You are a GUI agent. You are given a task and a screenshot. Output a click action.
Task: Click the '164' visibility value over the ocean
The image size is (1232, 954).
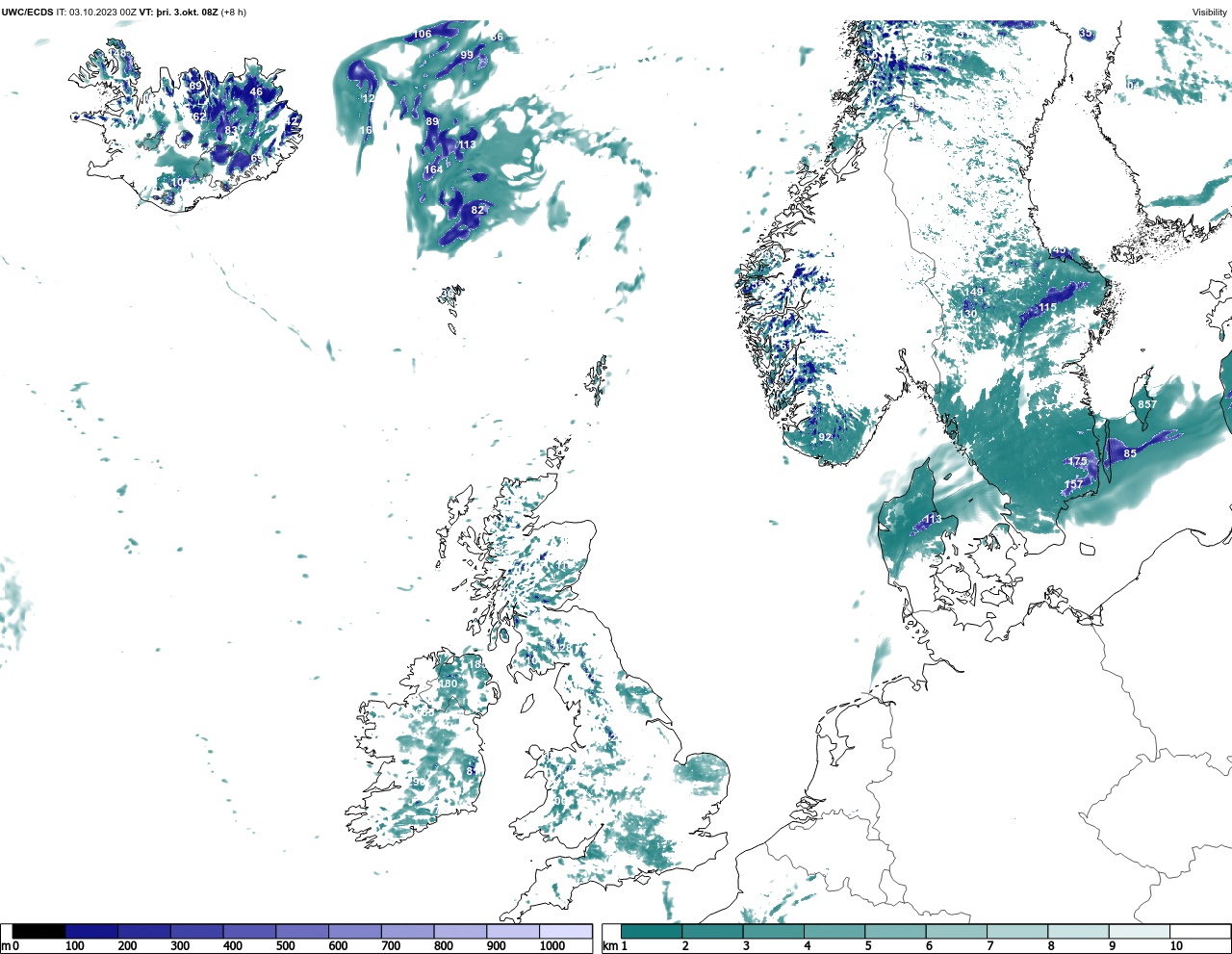click(434, 169)
